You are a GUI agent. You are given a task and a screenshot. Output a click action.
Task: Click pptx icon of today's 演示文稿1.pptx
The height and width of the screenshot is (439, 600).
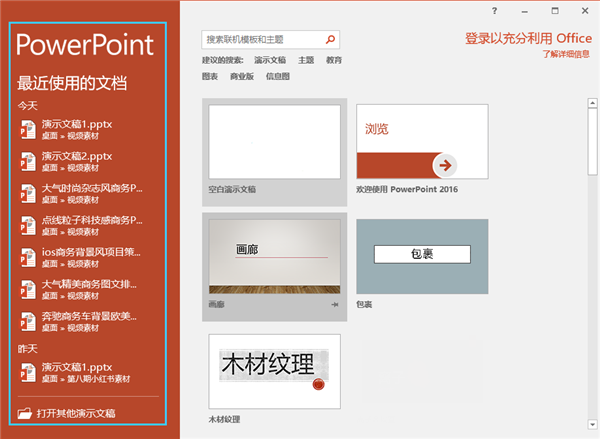[28, 129]
